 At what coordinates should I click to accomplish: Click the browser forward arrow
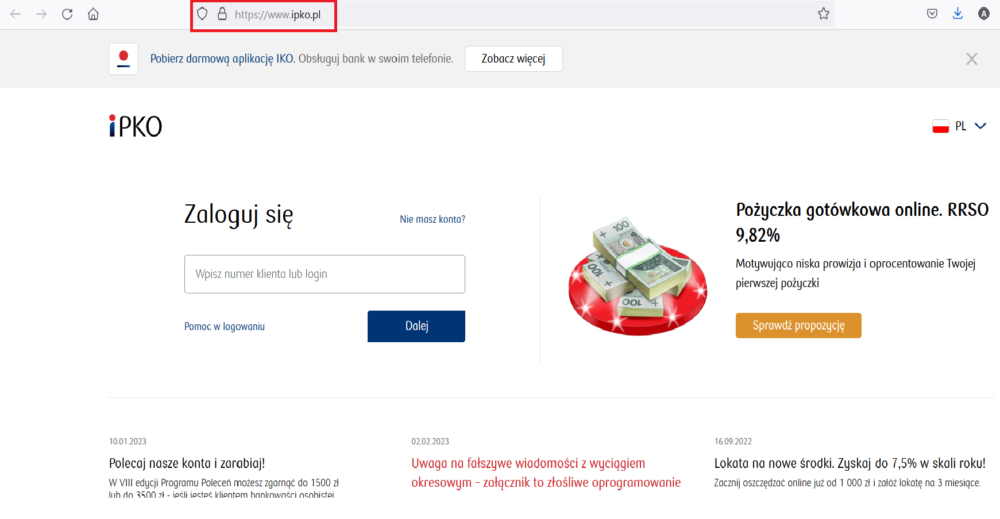41,14
